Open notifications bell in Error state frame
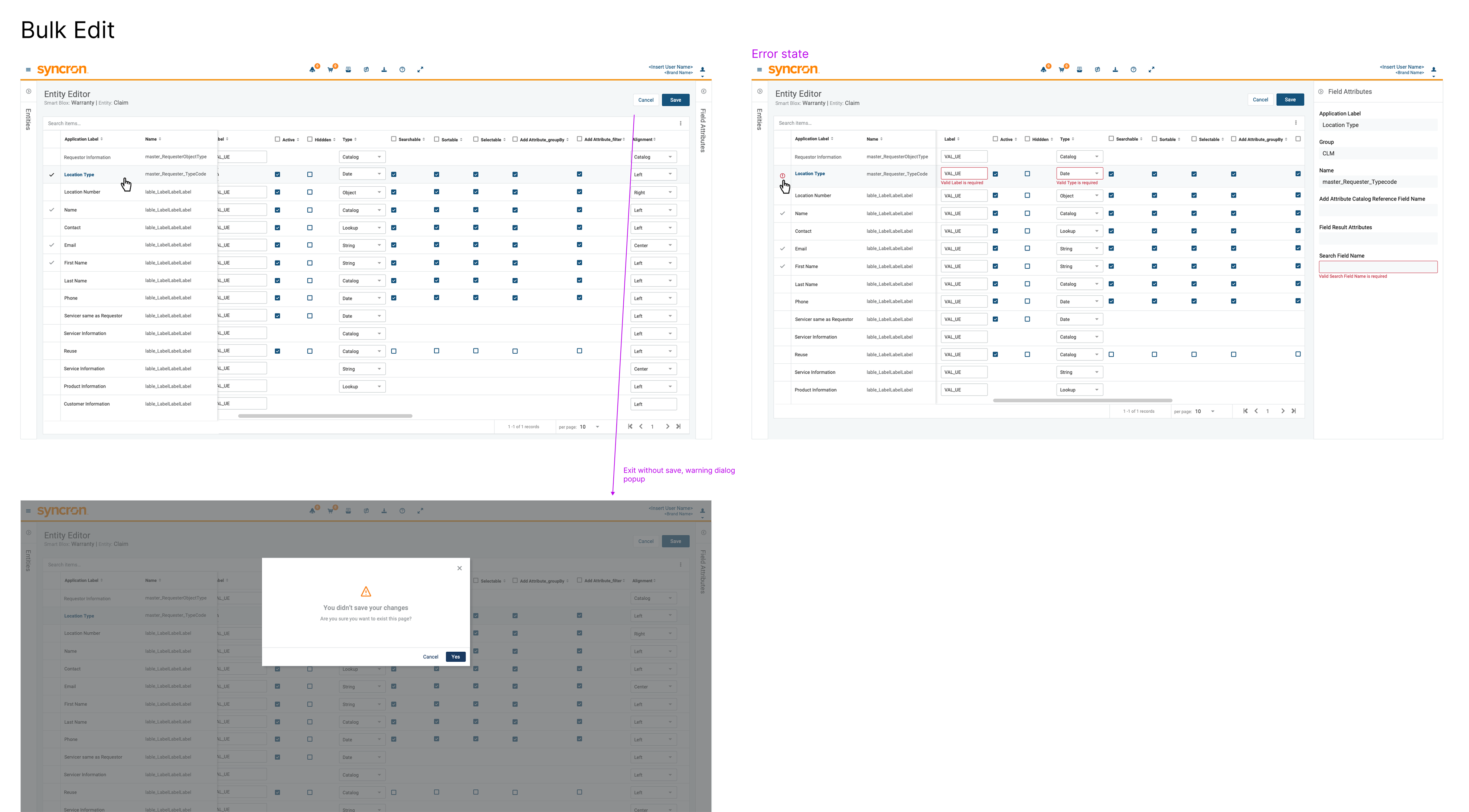Image resolution: width=1469 pixels, height=812 pixels. click(x=1044, y=69)
